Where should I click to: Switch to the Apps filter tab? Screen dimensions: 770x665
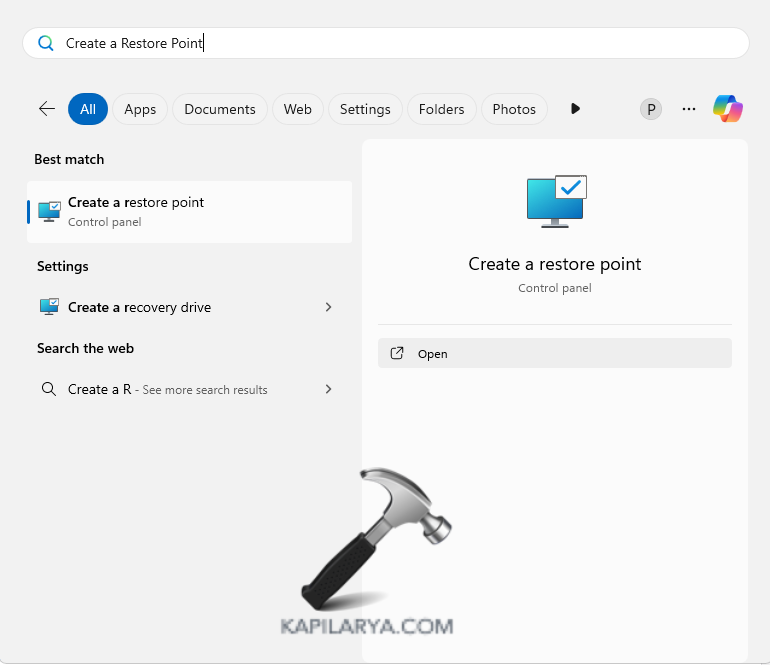[140, 109]
